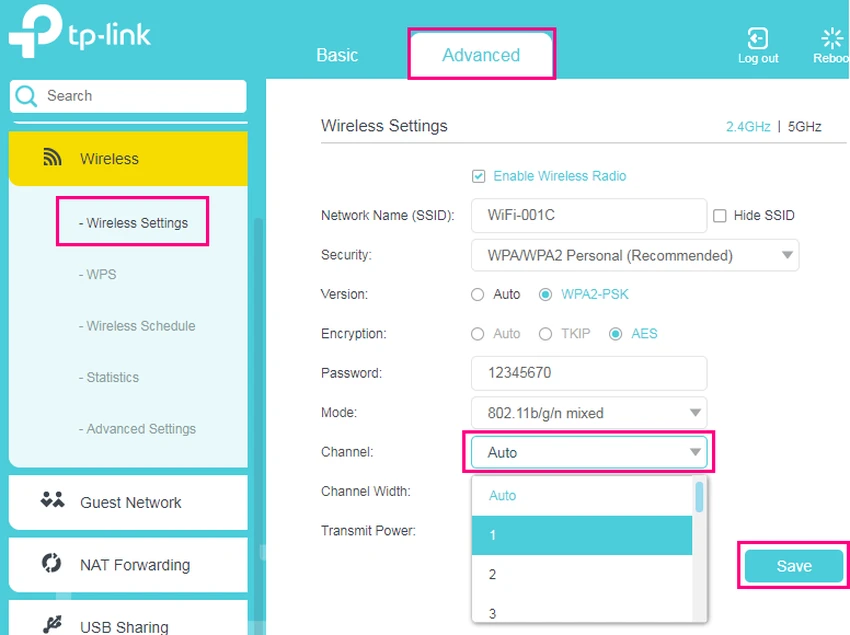Switch to the 5GHz band
Viewport: 850px width, 635px height.
pos(804,127)
